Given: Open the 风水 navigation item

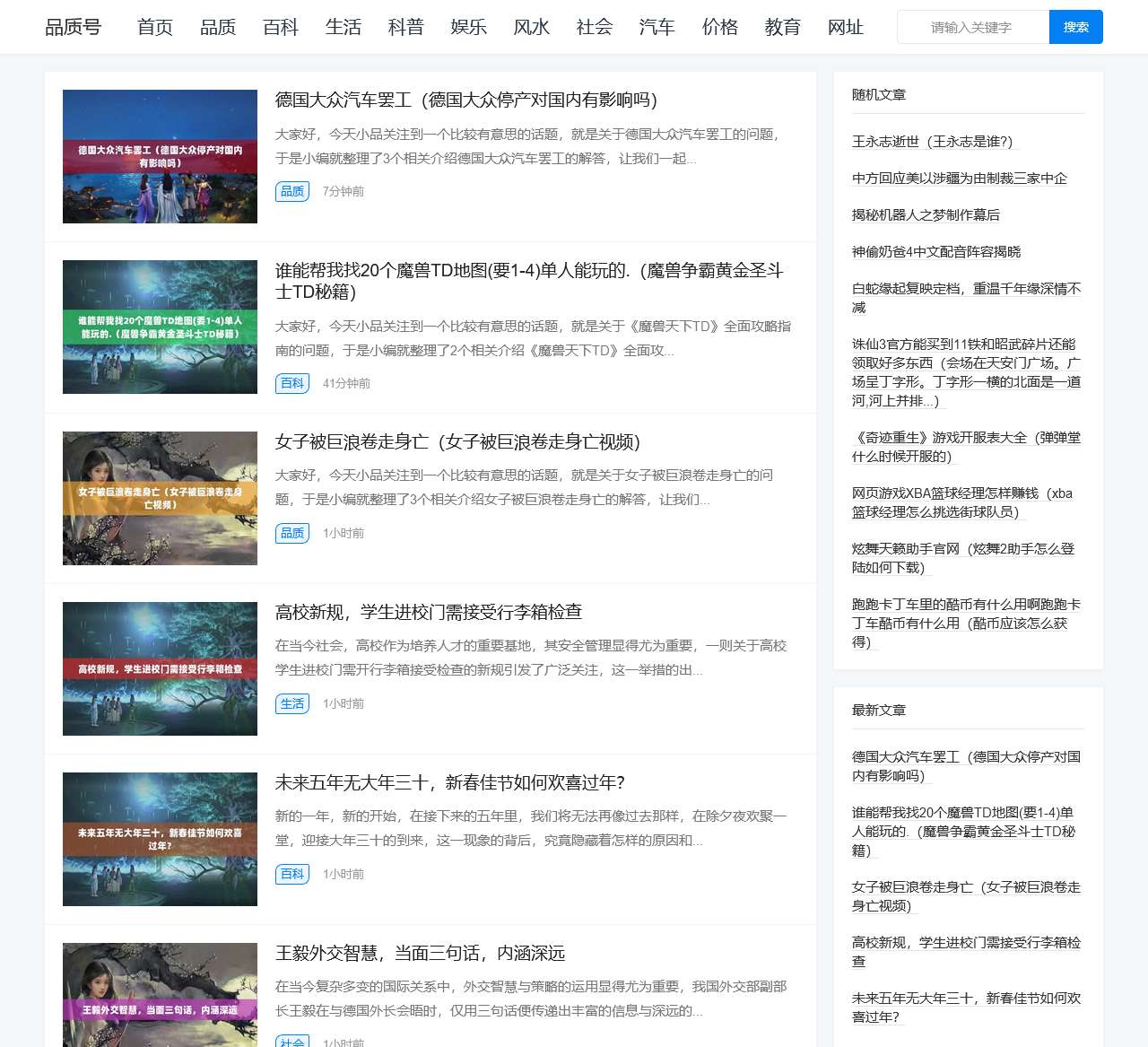Looking at the screenshot, I should [532, 27].
